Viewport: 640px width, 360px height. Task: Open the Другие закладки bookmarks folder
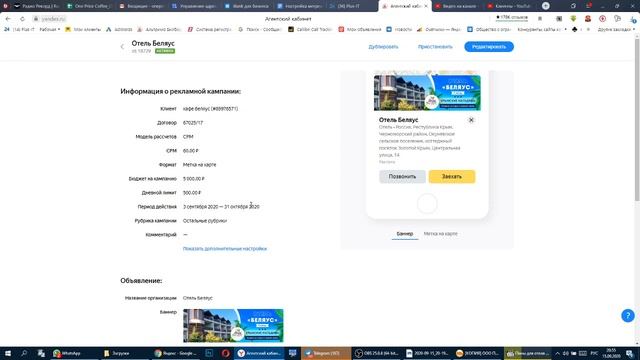tap(616, 29)
